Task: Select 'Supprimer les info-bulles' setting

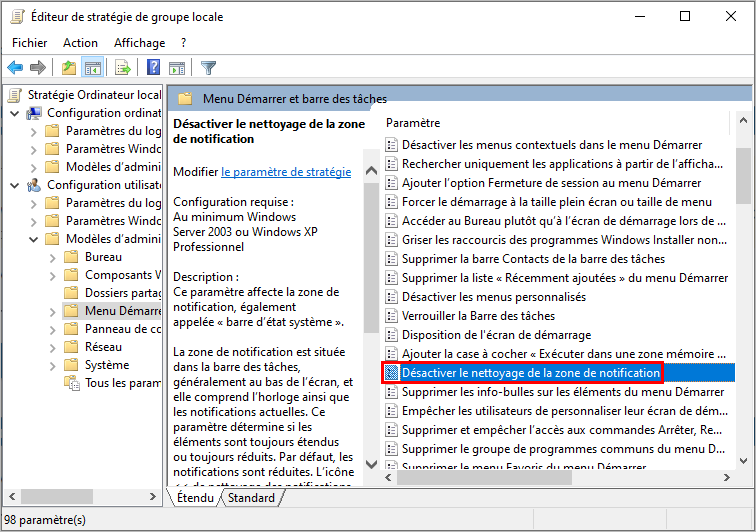Action: point(563,392)
